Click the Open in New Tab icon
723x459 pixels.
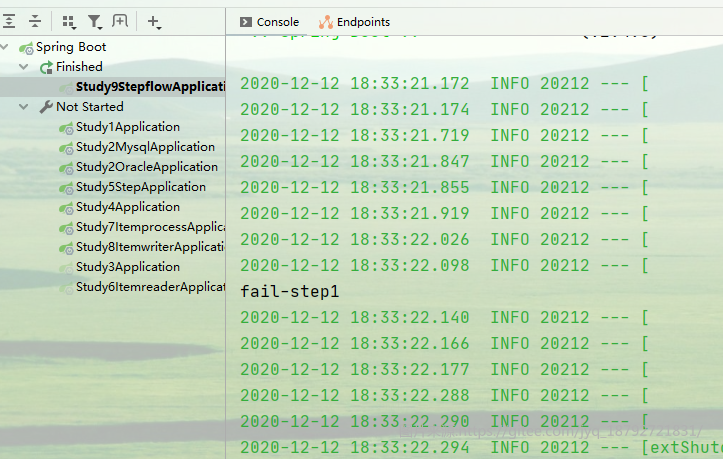click(120, 21)
